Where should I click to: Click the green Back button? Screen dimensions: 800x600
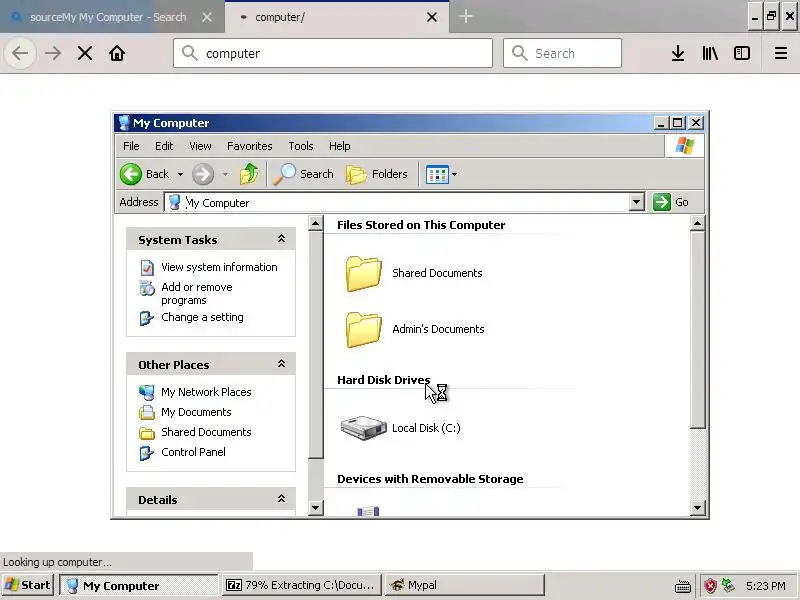point(145,174)
